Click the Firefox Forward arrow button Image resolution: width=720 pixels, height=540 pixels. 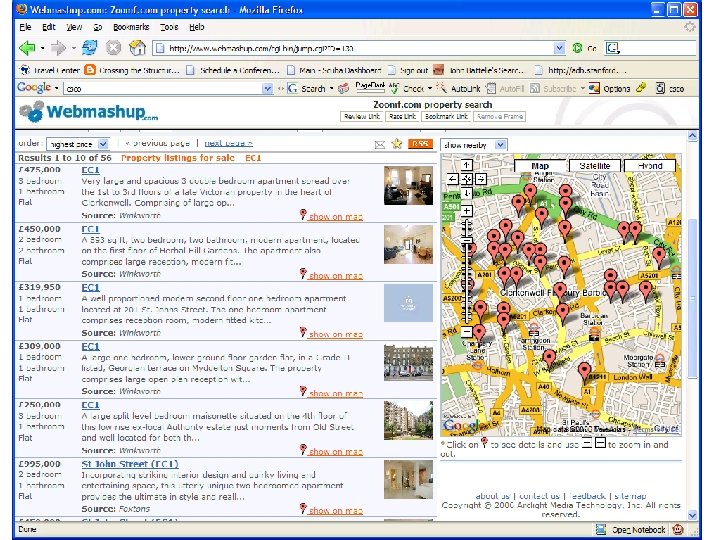59,48
